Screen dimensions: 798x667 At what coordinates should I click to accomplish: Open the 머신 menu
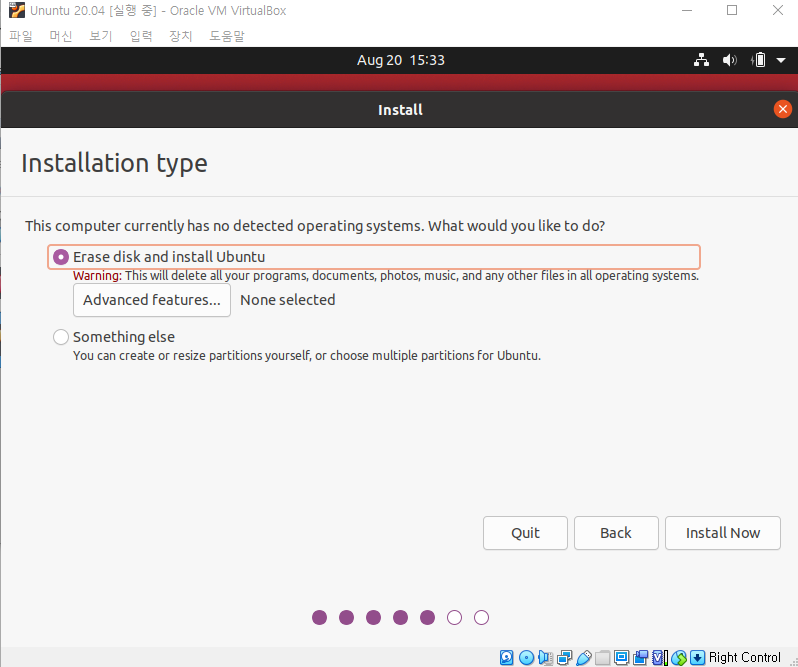(x=61, y=36)
